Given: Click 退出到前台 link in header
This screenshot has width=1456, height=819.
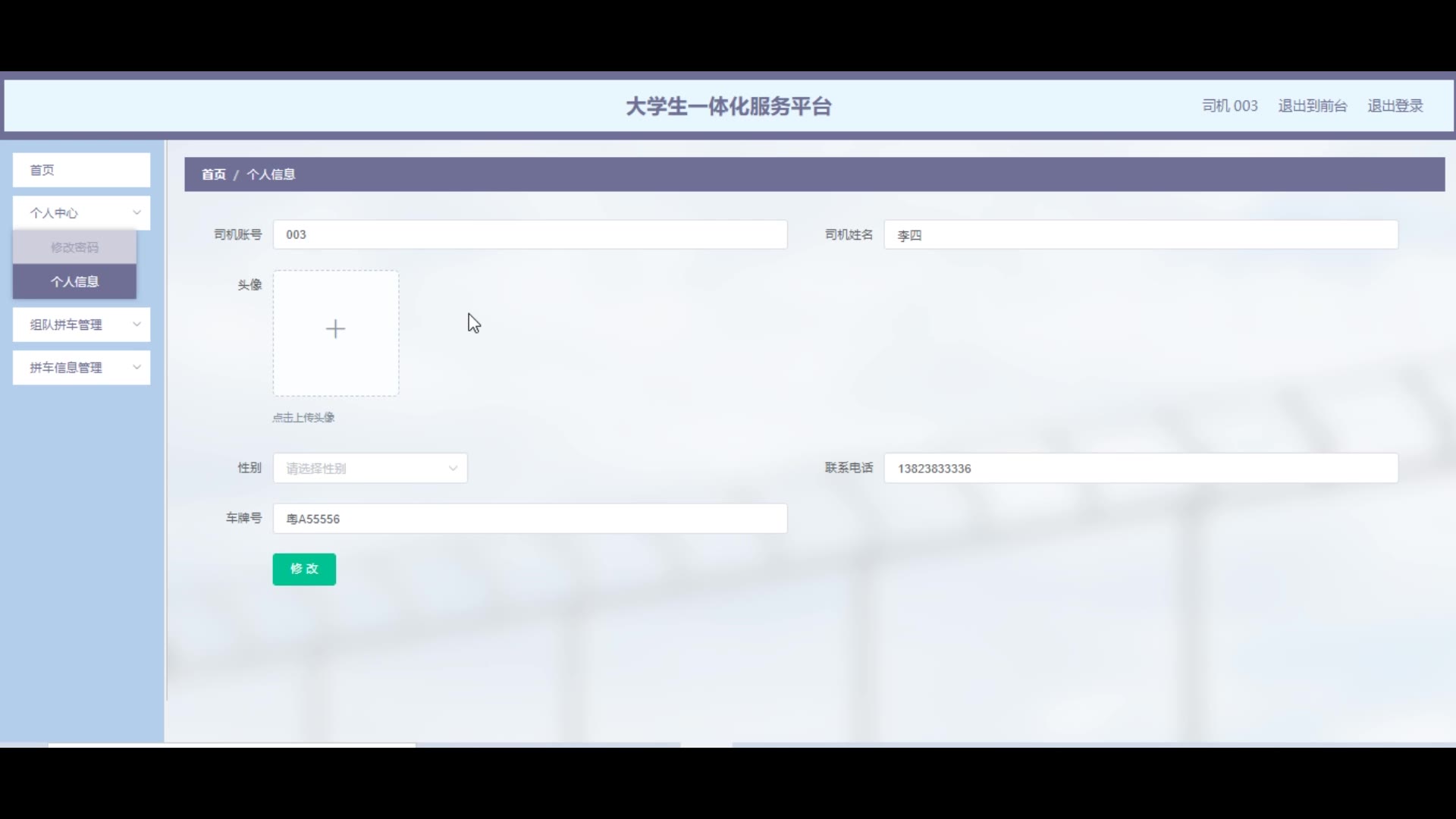Looking at the screenshot, I should 1312,106.
